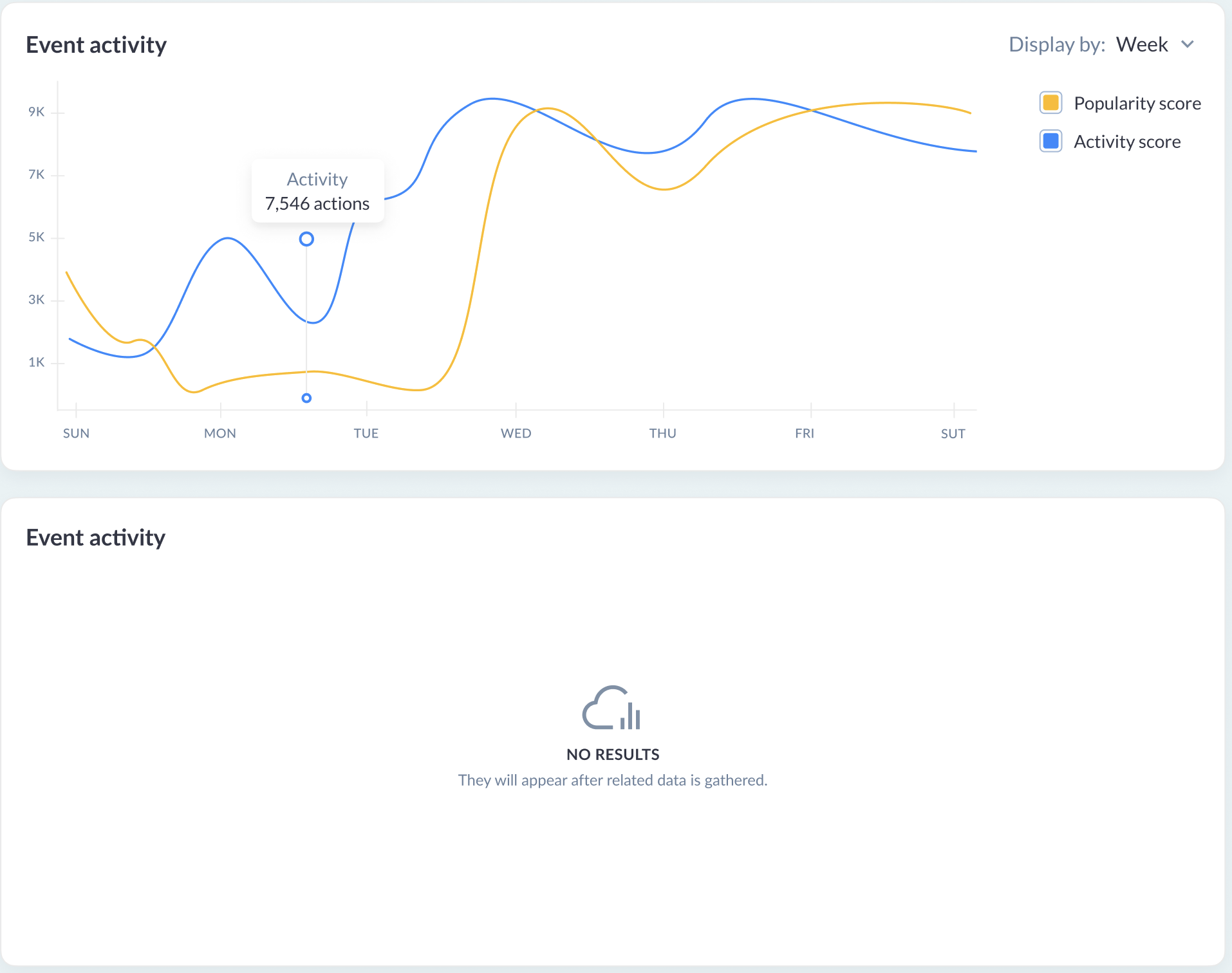Screen dimensions: 1232x973
Task: Click the 9K y-axis label
Action: [37, 112]
